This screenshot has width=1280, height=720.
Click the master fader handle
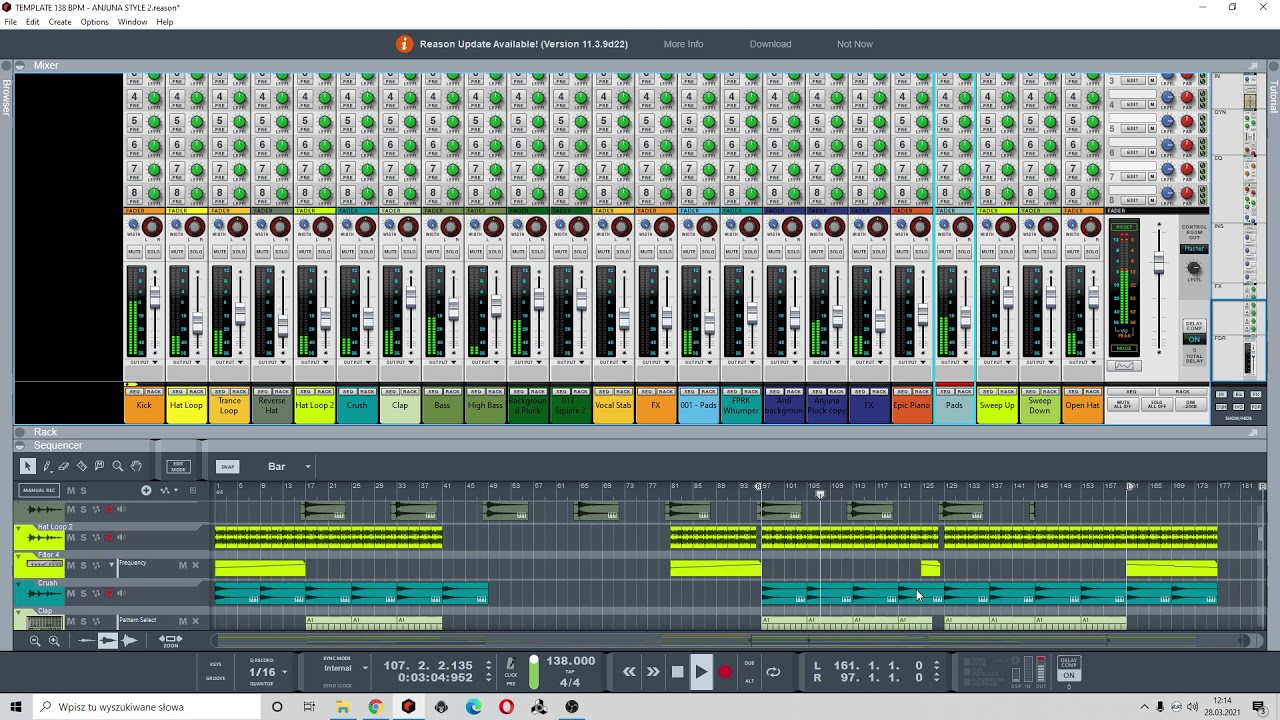tap(1158, 264)
